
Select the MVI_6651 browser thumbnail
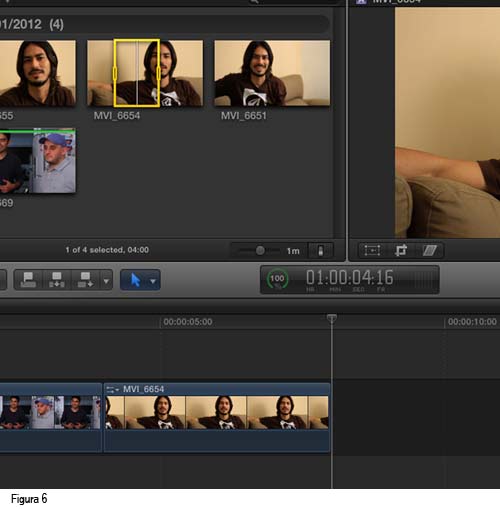[272, 73]
